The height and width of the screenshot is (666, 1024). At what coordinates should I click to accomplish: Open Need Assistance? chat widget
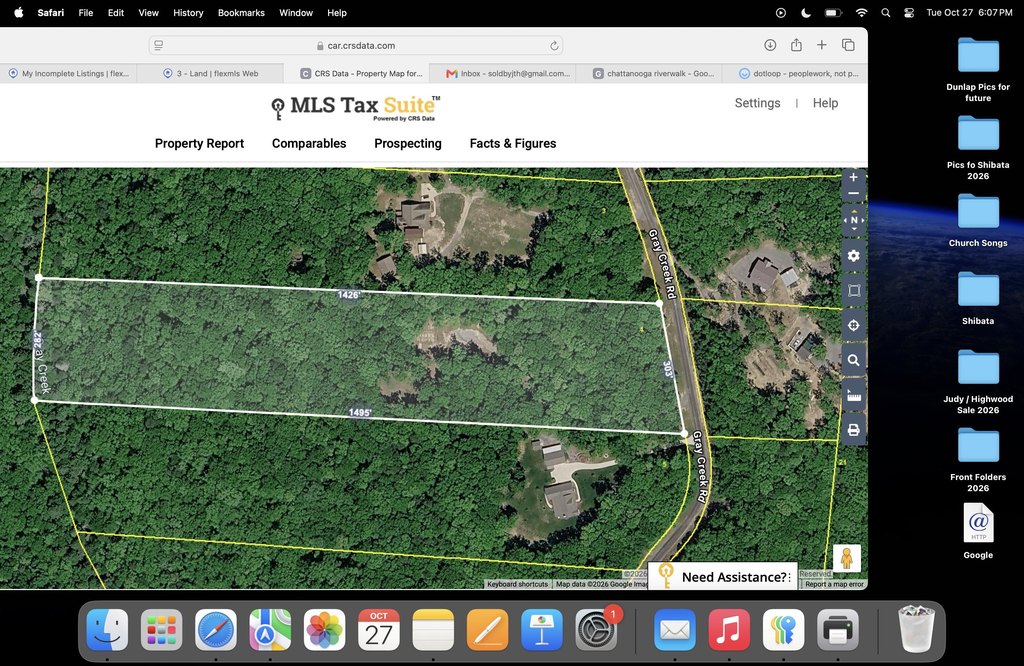pyautogui.click(x=723, y=577)
